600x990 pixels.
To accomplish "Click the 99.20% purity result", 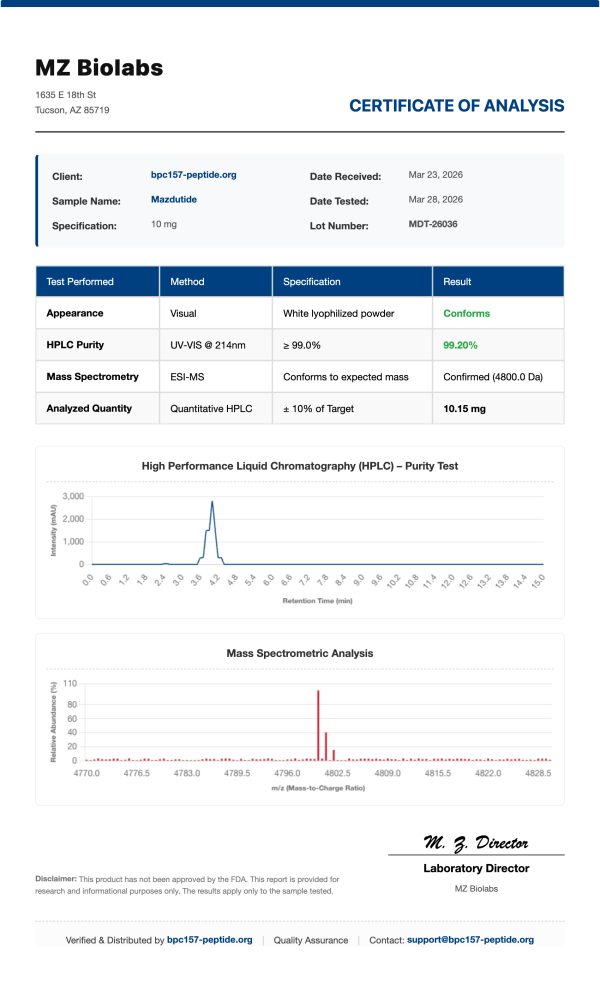I will 460,345.
